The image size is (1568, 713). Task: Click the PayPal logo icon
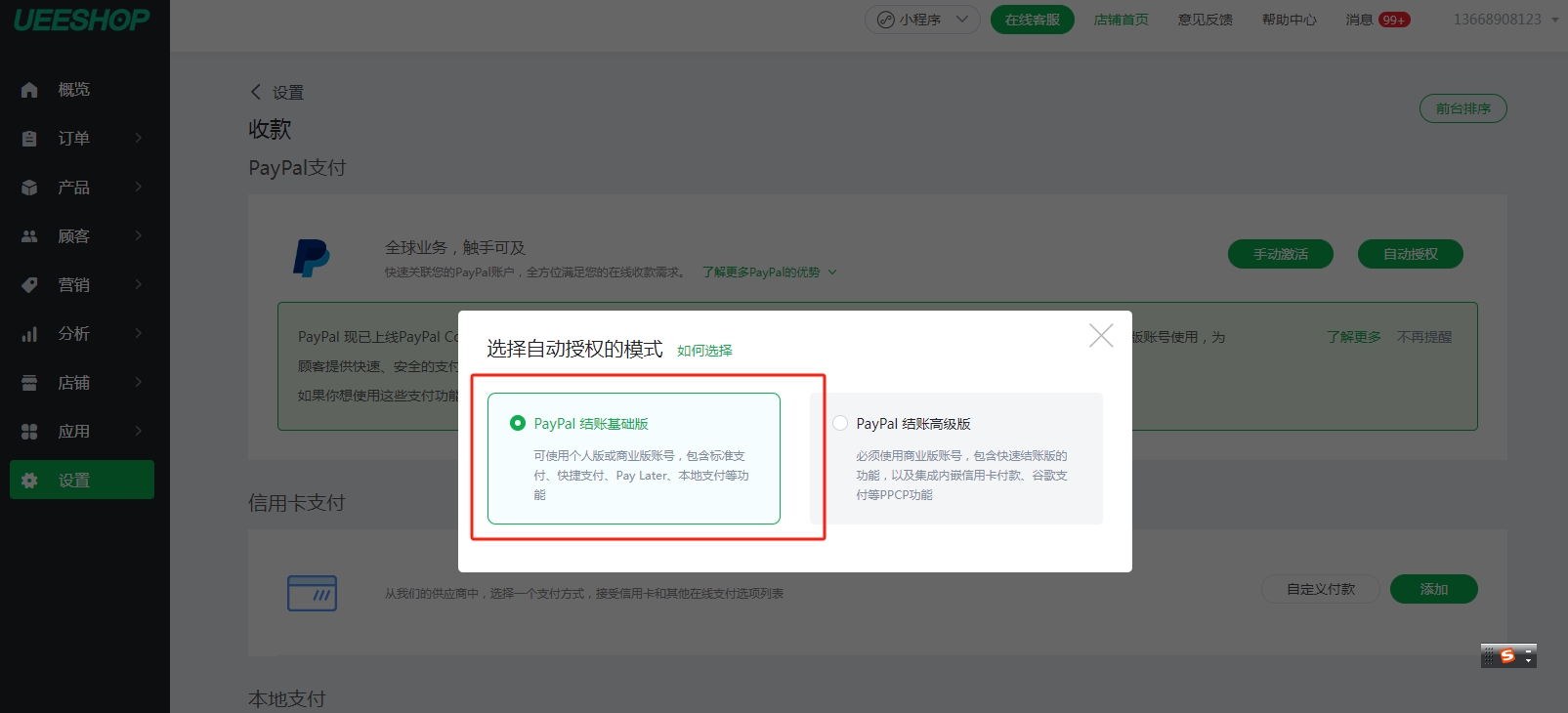(x=312, y=258)
